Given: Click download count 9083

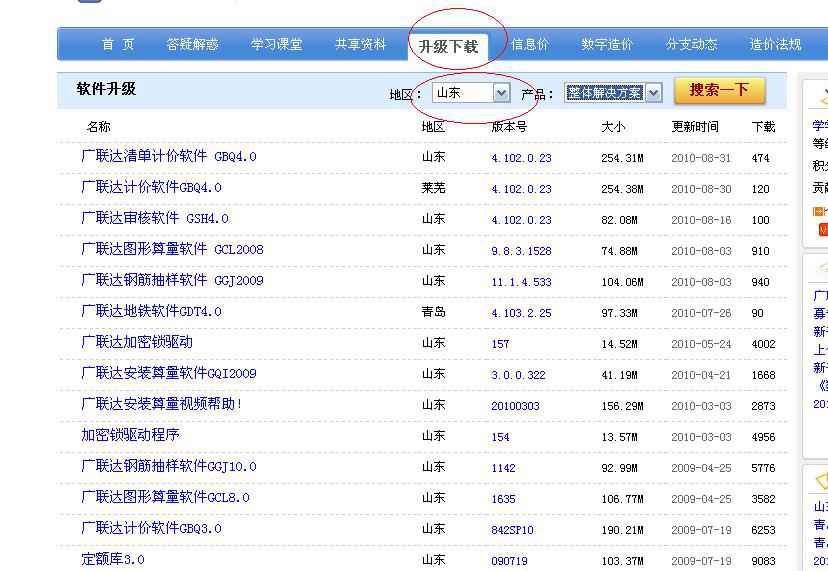Looking at the screenshot, I should tap(764, 561).
